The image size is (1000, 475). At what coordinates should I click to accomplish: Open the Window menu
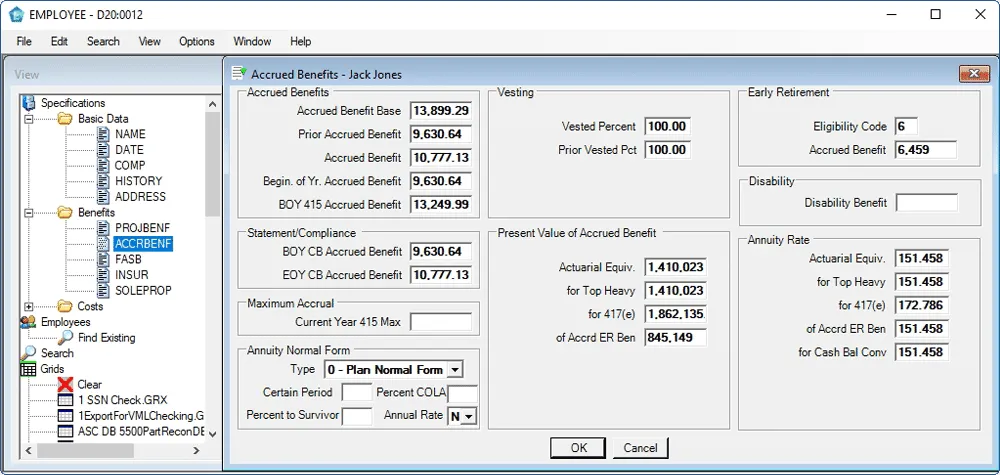coord(252,41)
